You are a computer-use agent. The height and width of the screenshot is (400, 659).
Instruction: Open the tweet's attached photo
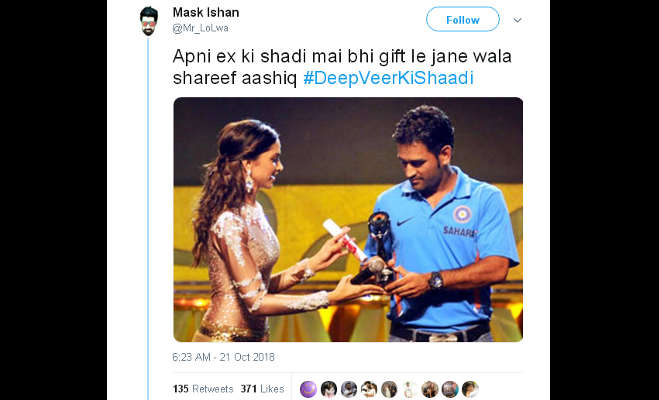[348, 219]
